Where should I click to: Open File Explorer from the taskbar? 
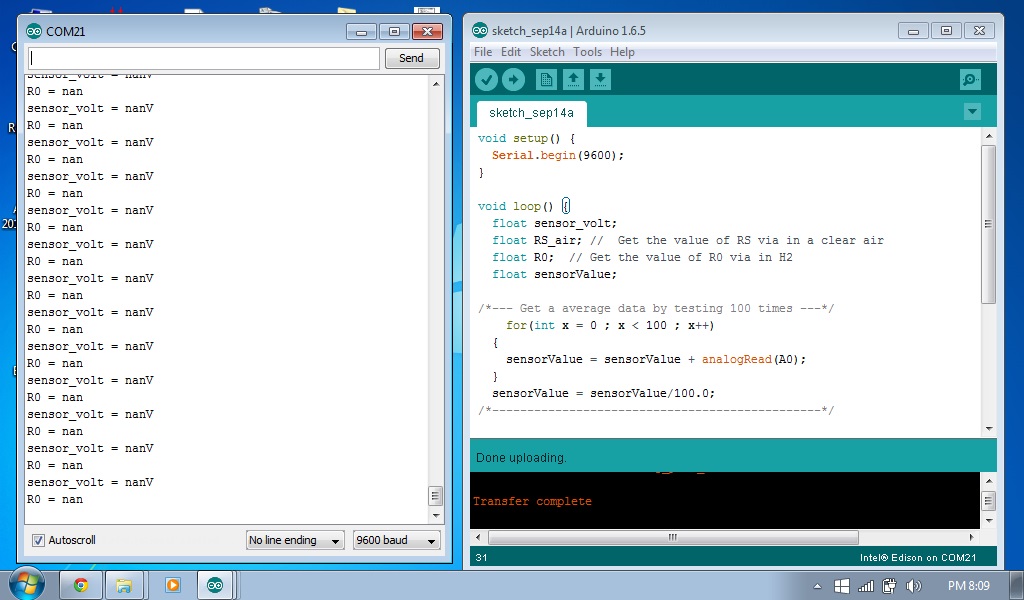[124, 585]
